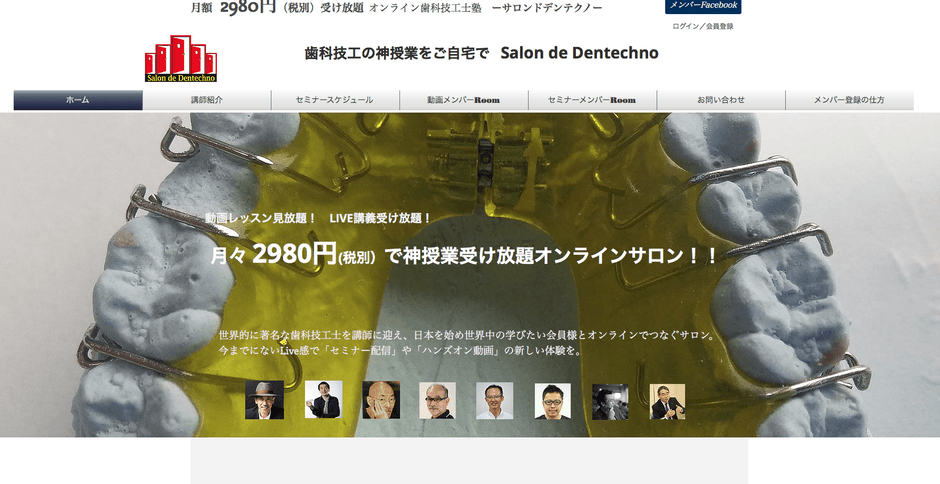Select the ホーム menu tab
This screenshot has width=940, height=484.
click(78, 100)
